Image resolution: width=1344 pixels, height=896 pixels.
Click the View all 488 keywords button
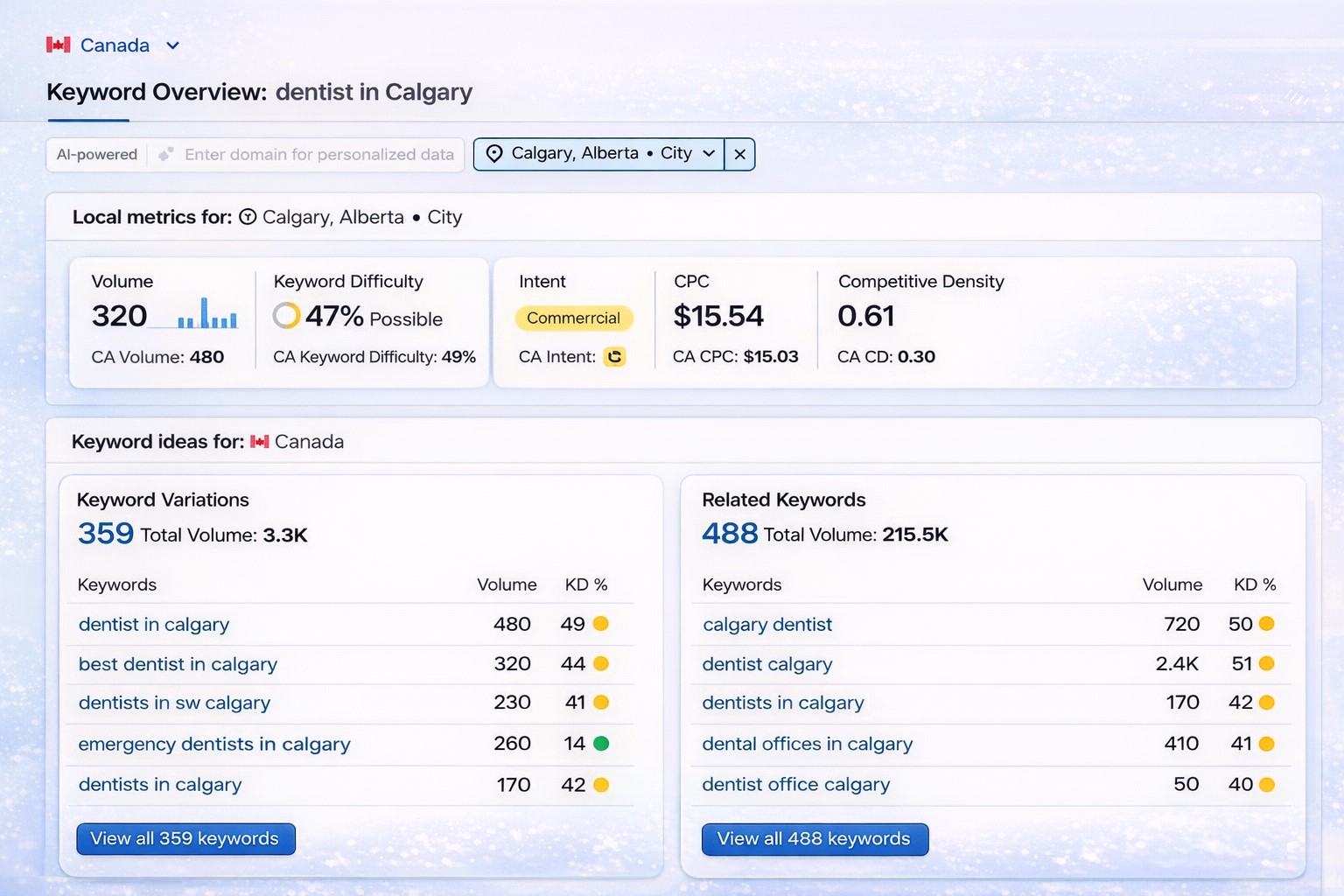point(815,838)
